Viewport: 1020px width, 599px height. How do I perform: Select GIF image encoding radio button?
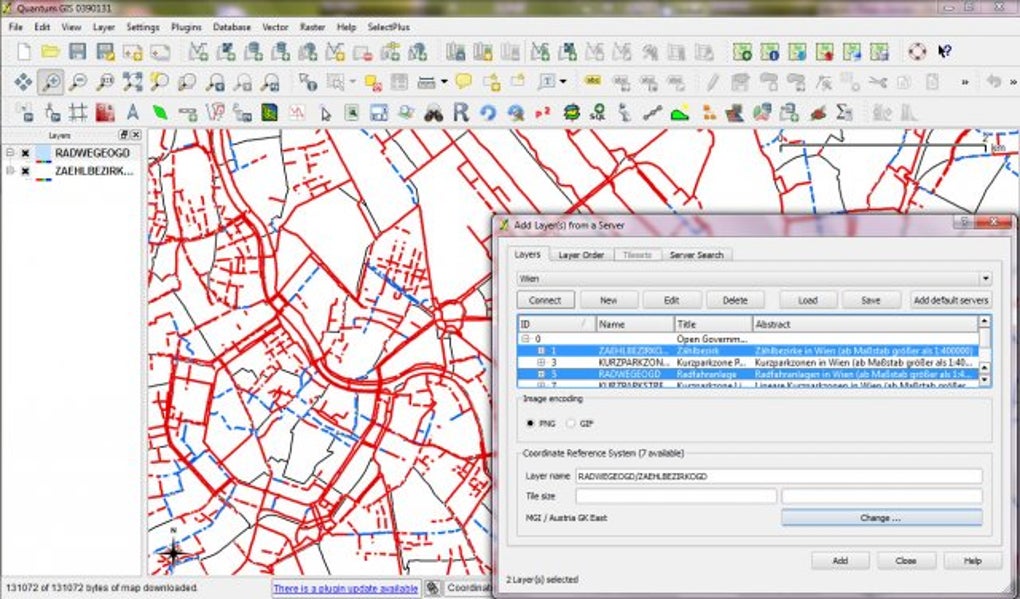[572, 423]
